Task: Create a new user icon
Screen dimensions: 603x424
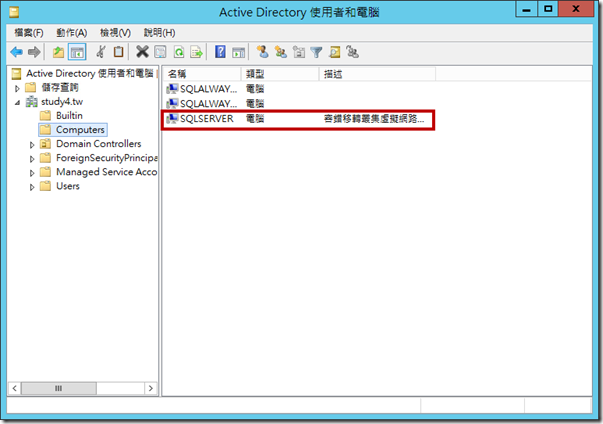Action: coord(263,52)
